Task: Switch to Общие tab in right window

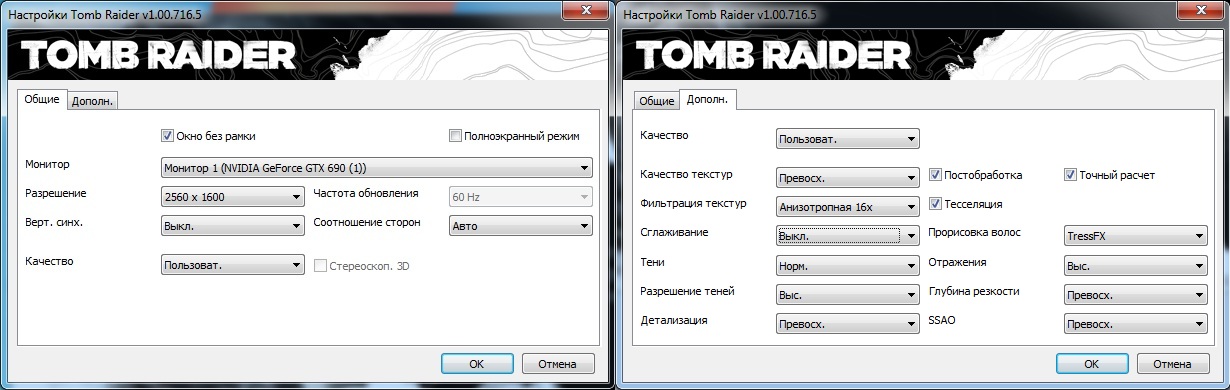Action: click(657, 101)
